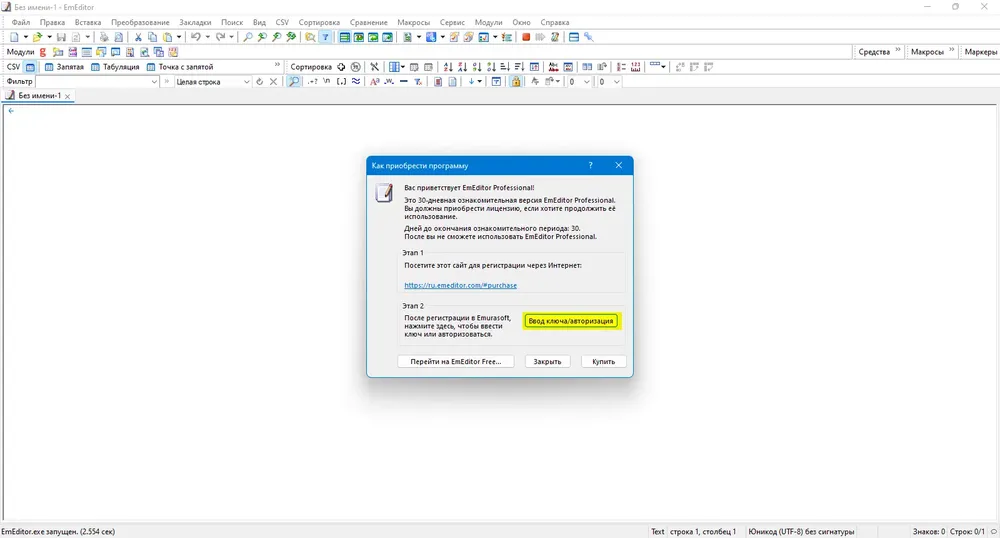Click the question mark help icon in dialog

coord(591,165)
